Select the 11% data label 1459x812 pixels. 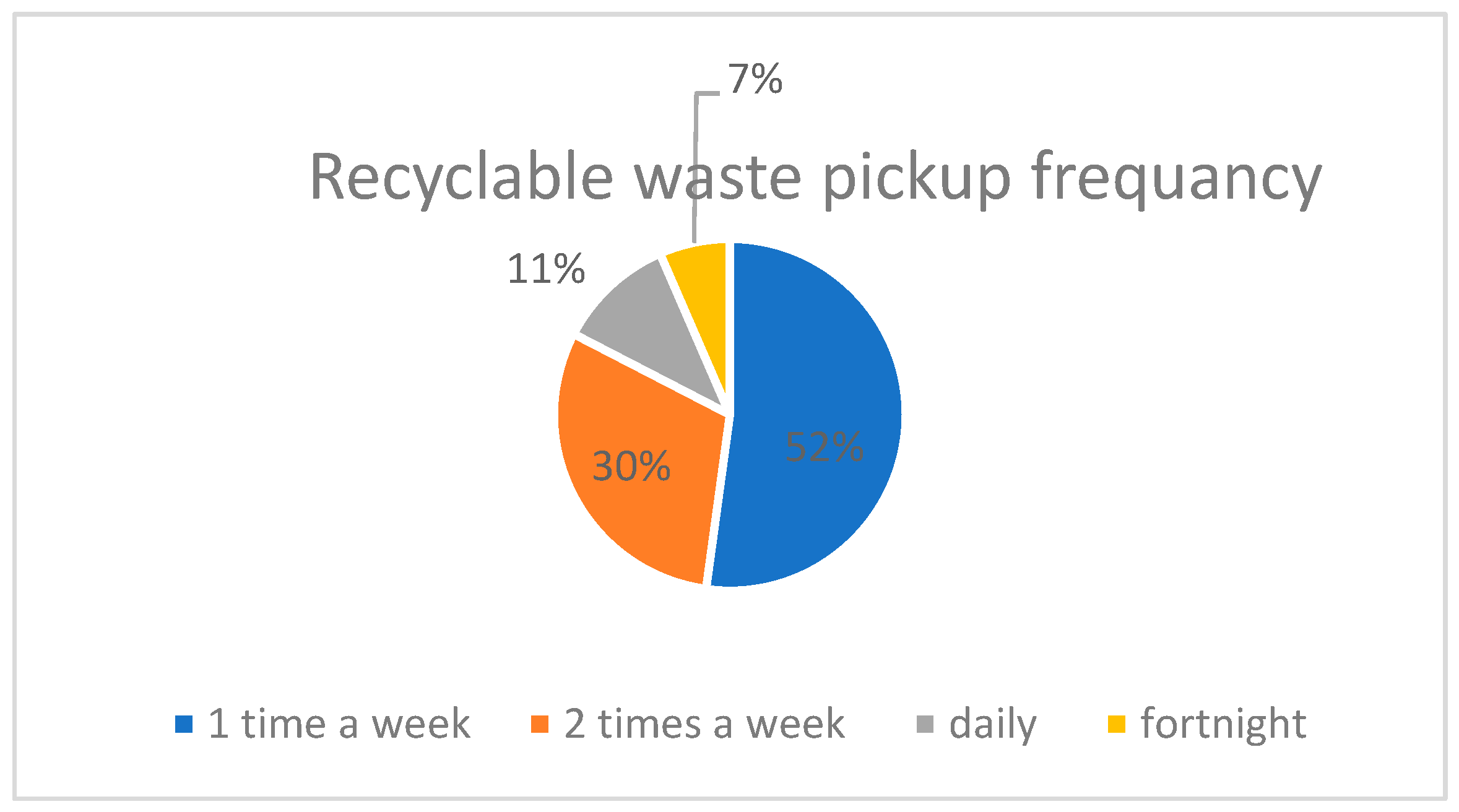pos(545,269)
